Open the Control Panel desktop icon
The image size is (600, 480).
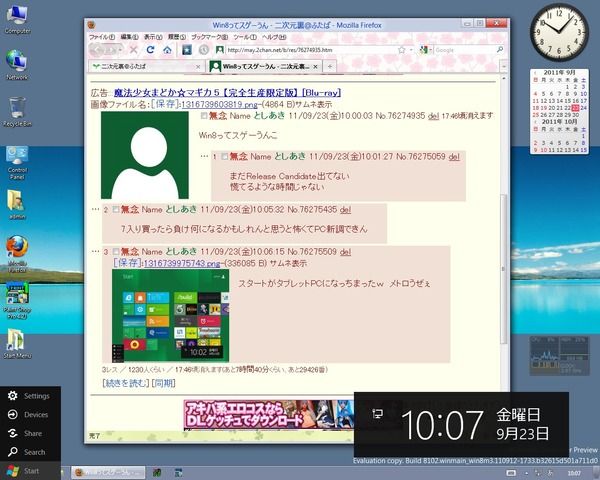[17, 163]
